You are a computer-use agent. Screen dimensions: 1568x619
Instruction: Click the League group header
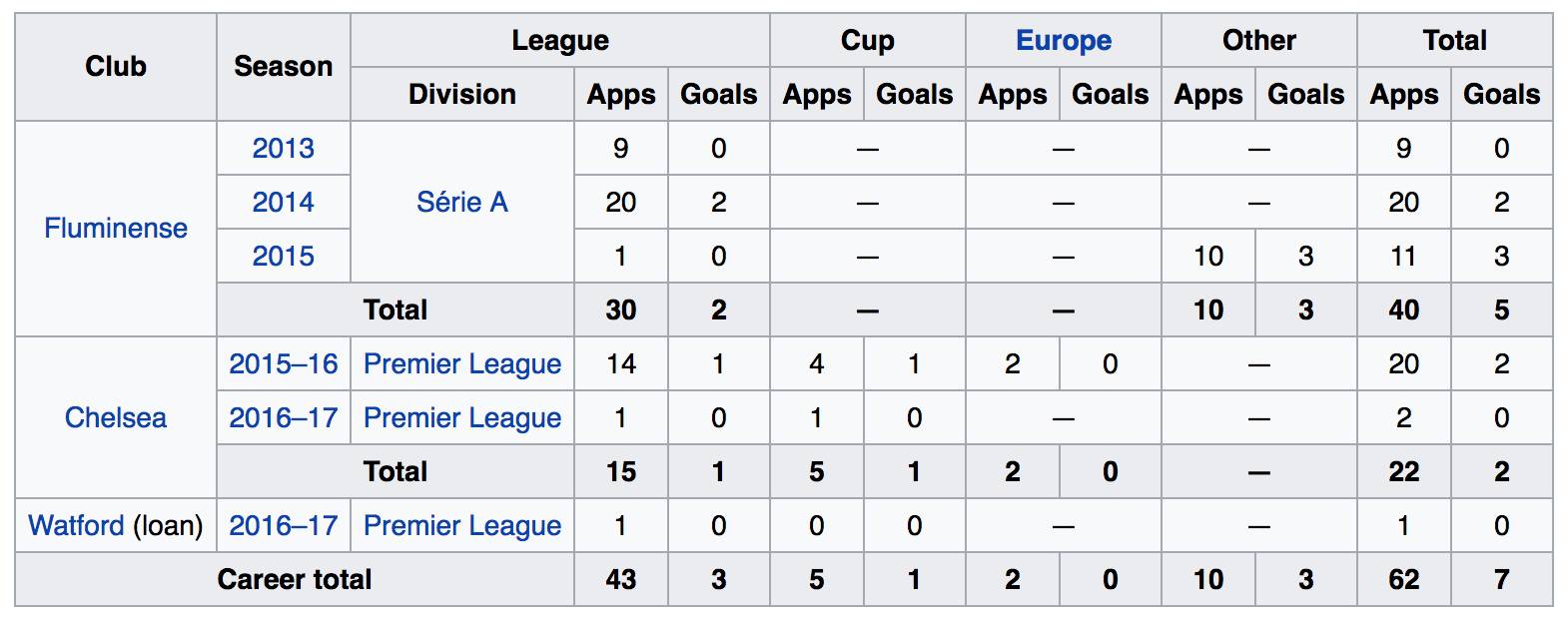[x=560, y=41]
